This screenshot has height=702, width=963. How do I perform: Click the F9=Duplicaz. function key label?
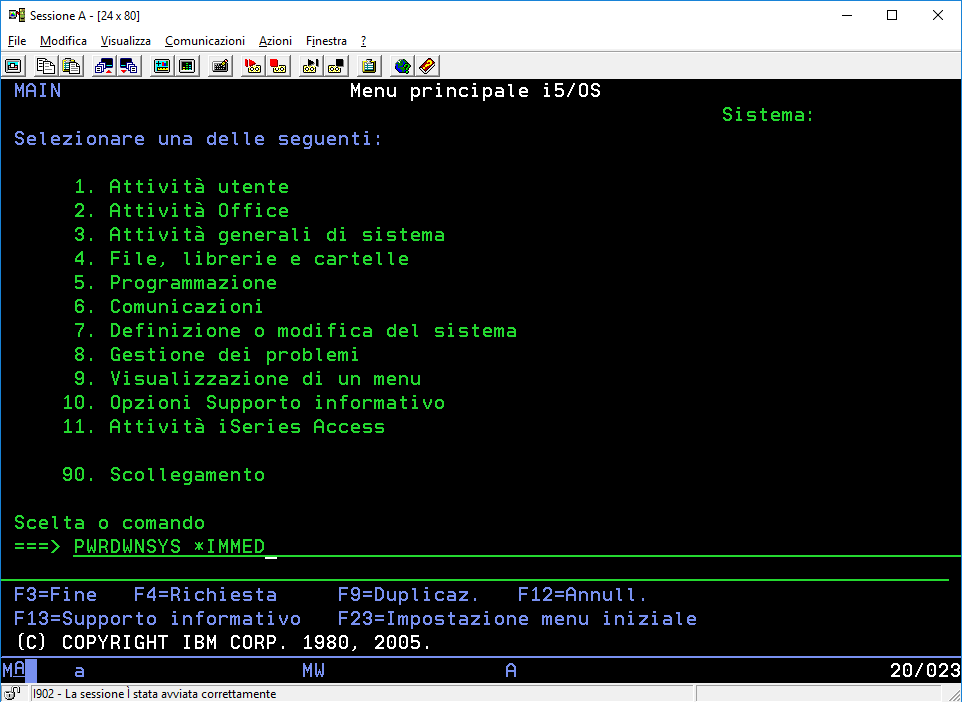click(x=408, y=595)
